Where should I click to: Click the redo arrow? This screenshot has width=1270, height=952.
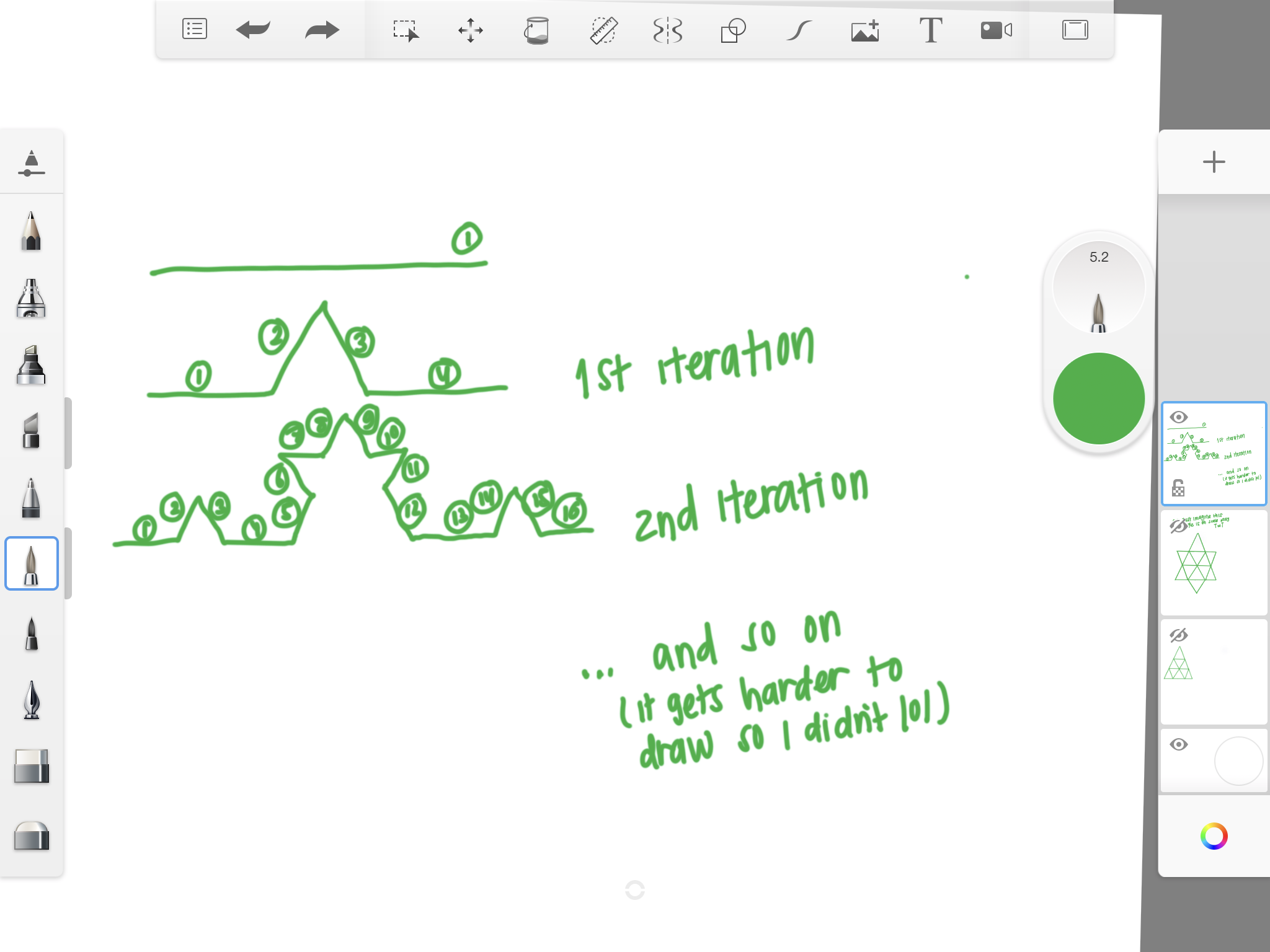coord(322,29)
